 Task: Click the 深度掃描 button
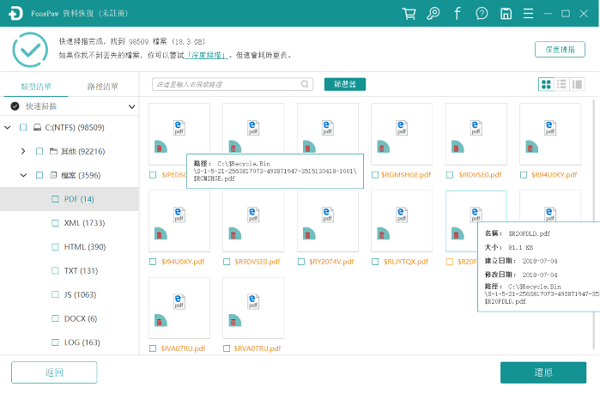pos(560,49)
